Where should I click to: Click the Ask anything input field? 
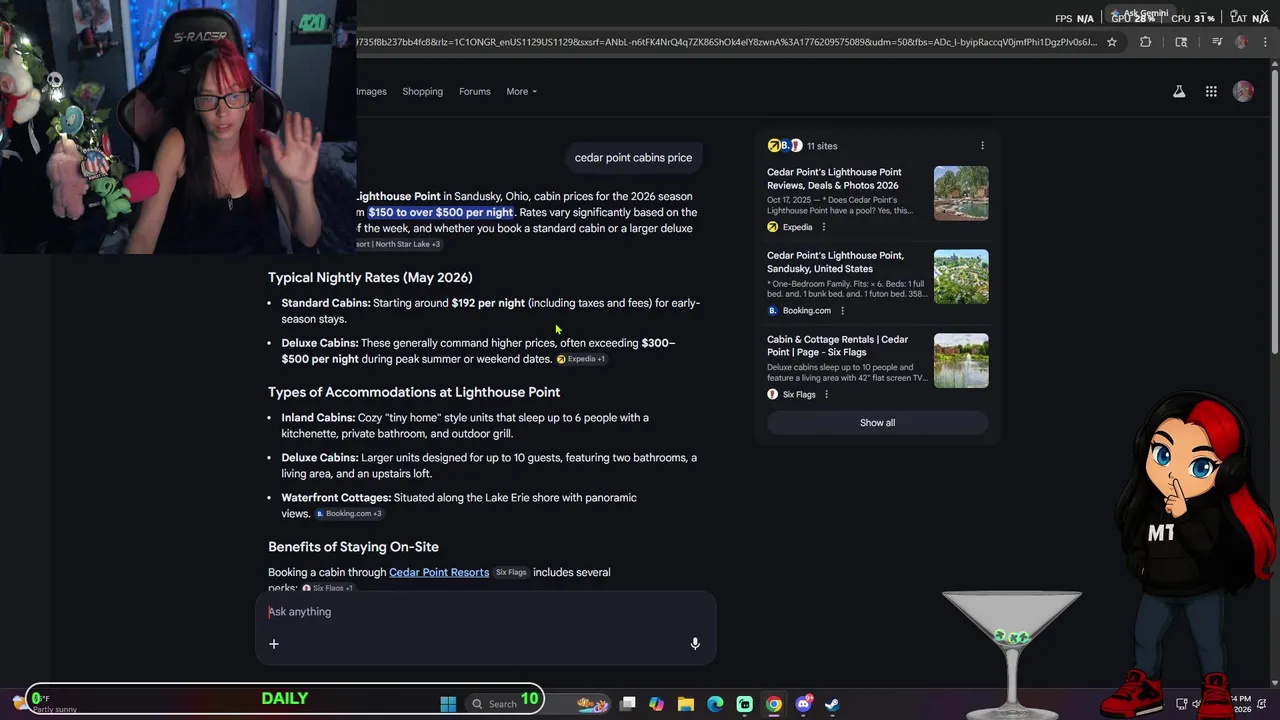pos(485,612)
